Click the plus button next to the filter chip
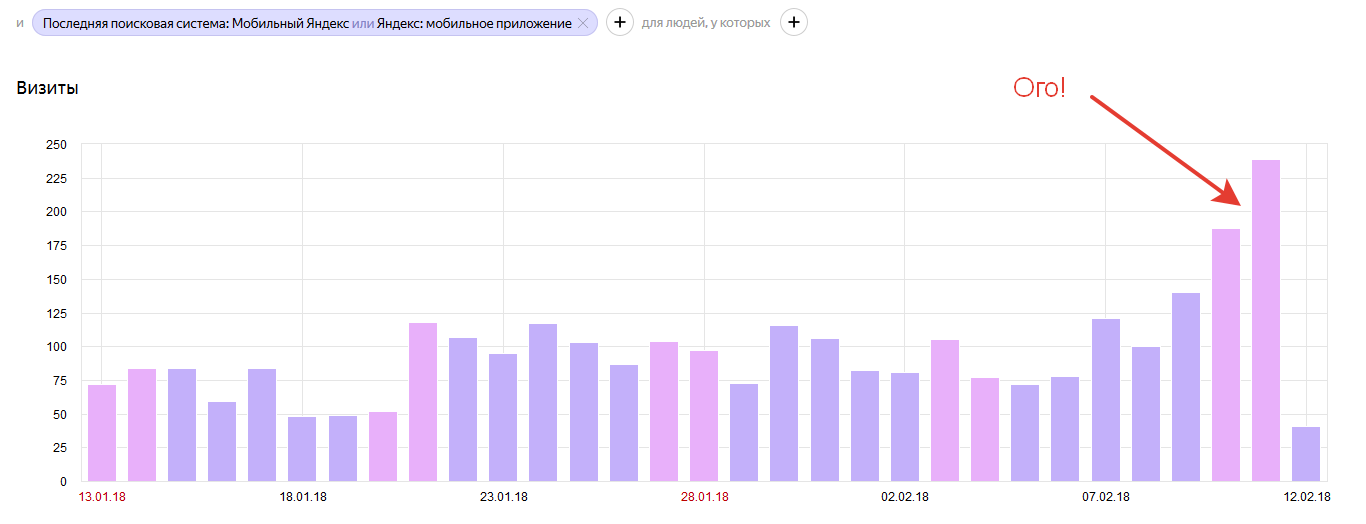 click(x=620, y=22)
